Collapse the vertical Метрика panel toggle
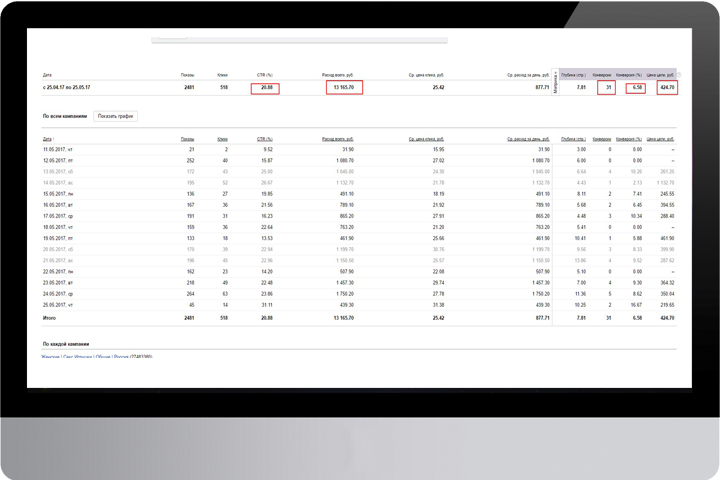 (556, 82)
